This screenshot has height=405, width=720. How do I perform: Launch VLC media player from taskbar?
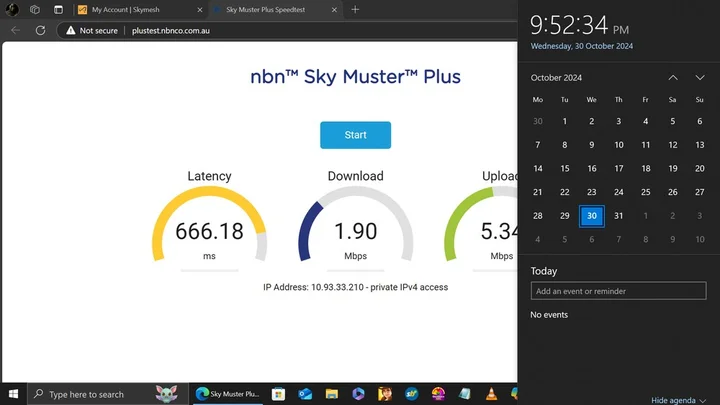point(491,394)
